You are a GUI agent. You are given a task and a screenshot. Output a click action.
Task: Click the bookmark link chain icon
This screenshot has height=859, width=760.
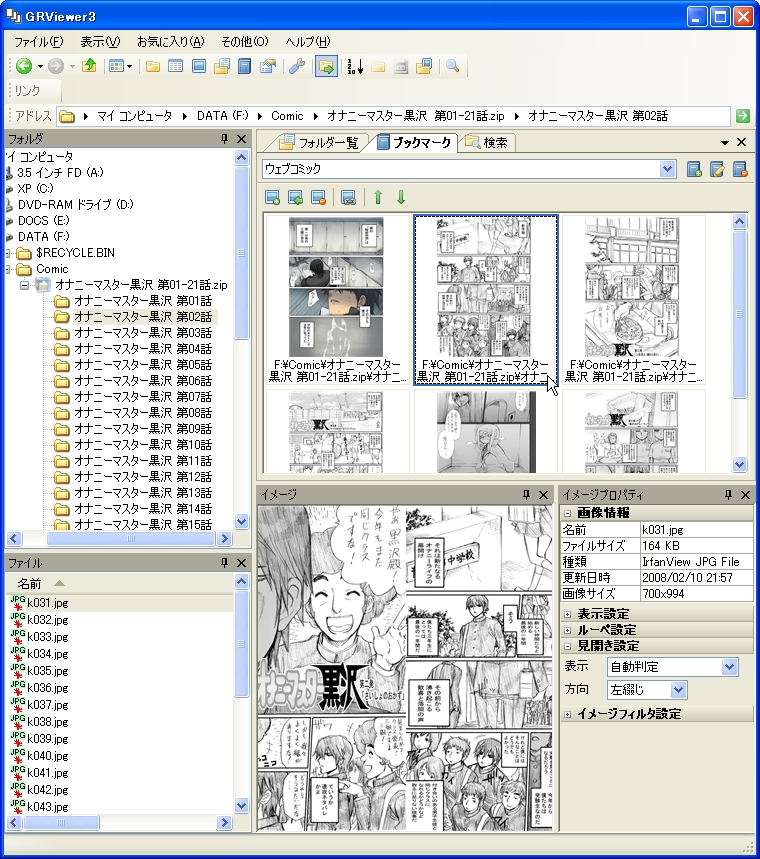[348, 197]
